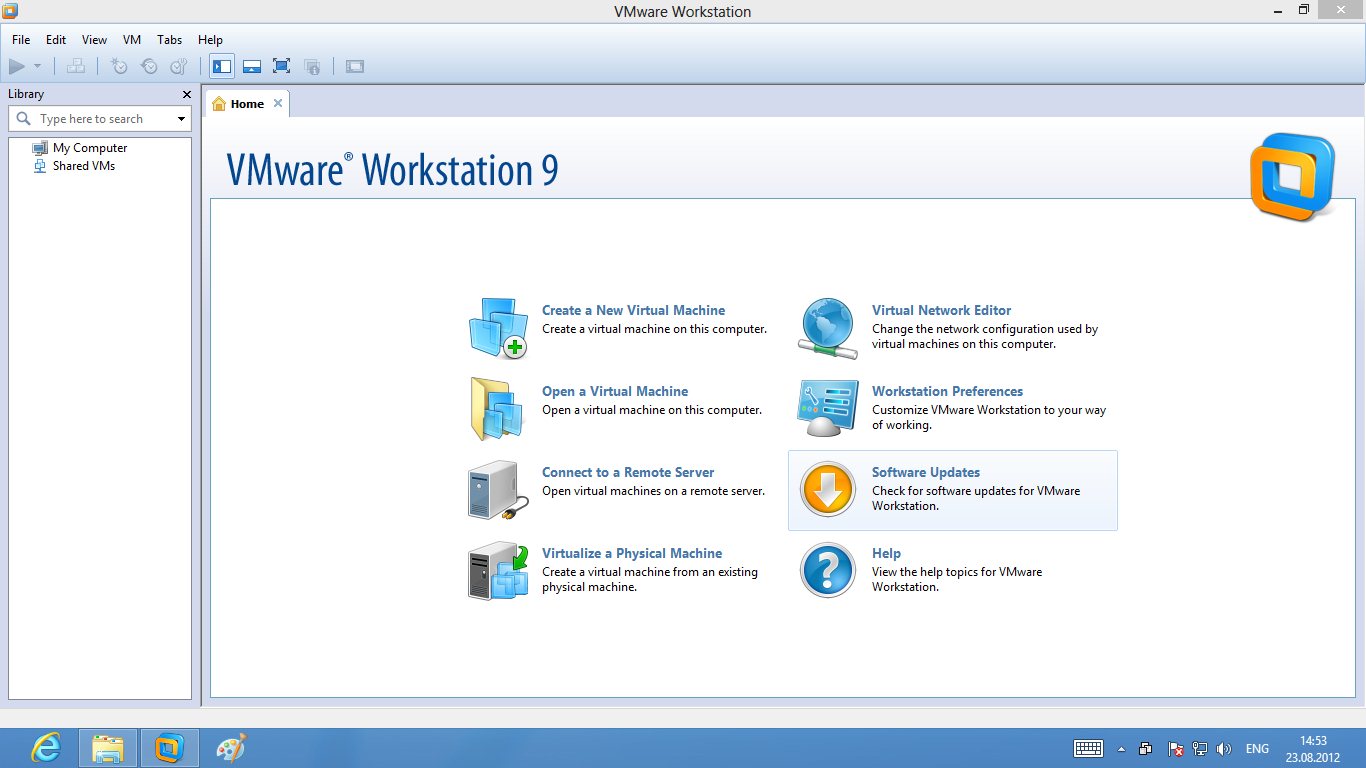Close the Home tab
The image size is (1366, 768).
(x=278, y=103)
